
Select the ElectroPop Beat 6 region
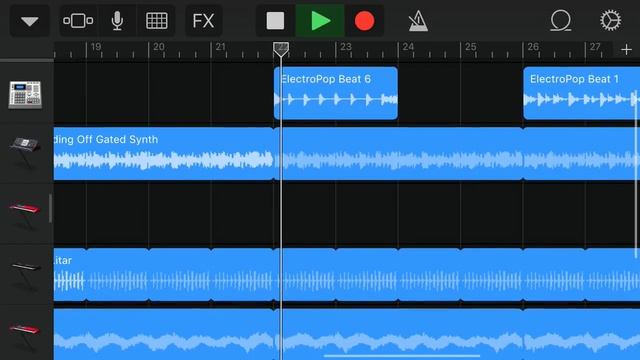click(x=336, y=93)
